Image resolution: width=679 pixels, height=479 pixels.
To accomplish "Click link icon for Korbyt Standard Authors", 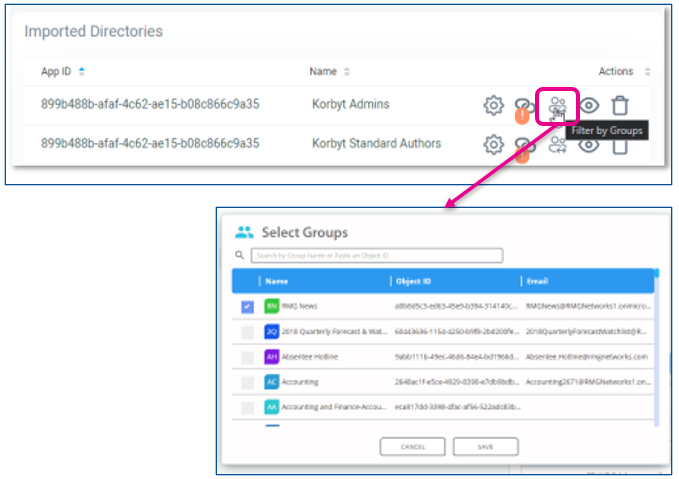I will 524,144.
